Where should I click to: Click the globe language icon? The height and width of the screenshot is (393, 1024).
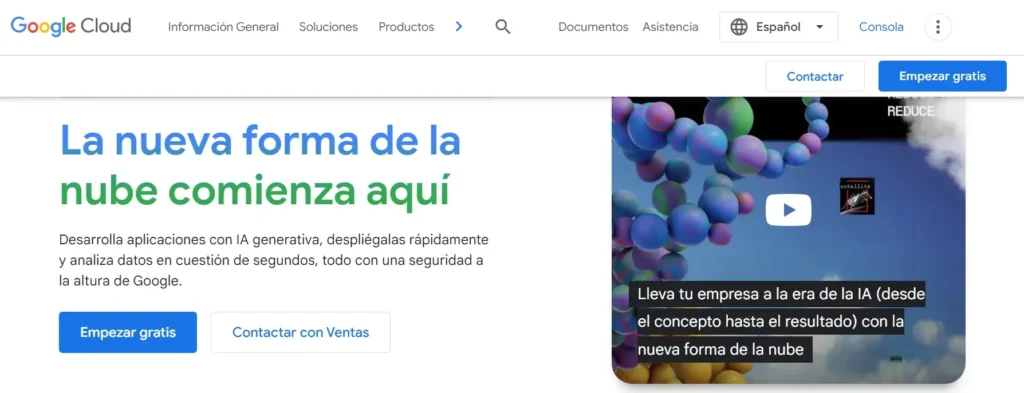[x=739, y=27]
